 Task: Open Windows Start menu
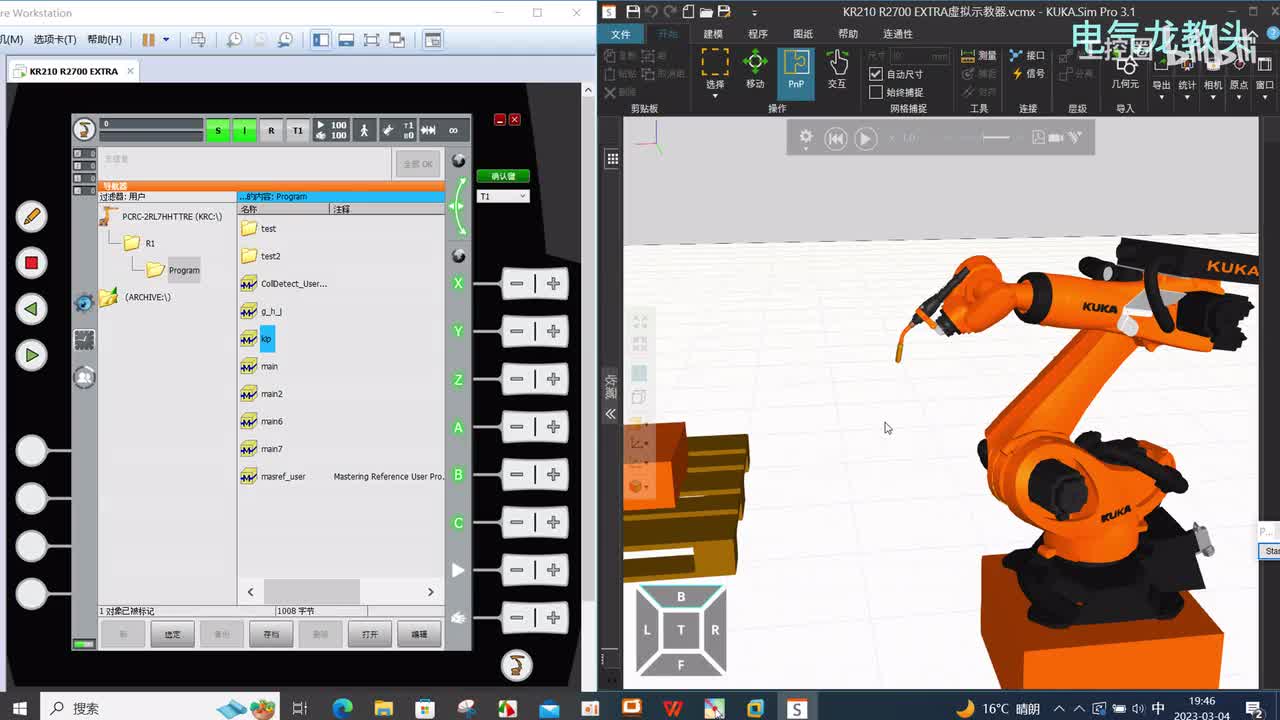(x=20, y=708)
